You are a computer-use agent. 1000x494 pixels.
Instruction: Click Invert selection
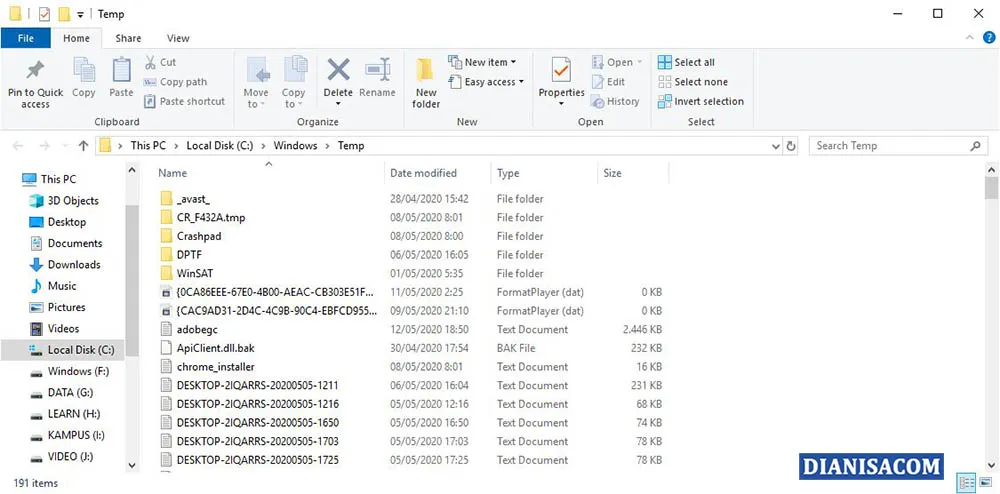701,101
